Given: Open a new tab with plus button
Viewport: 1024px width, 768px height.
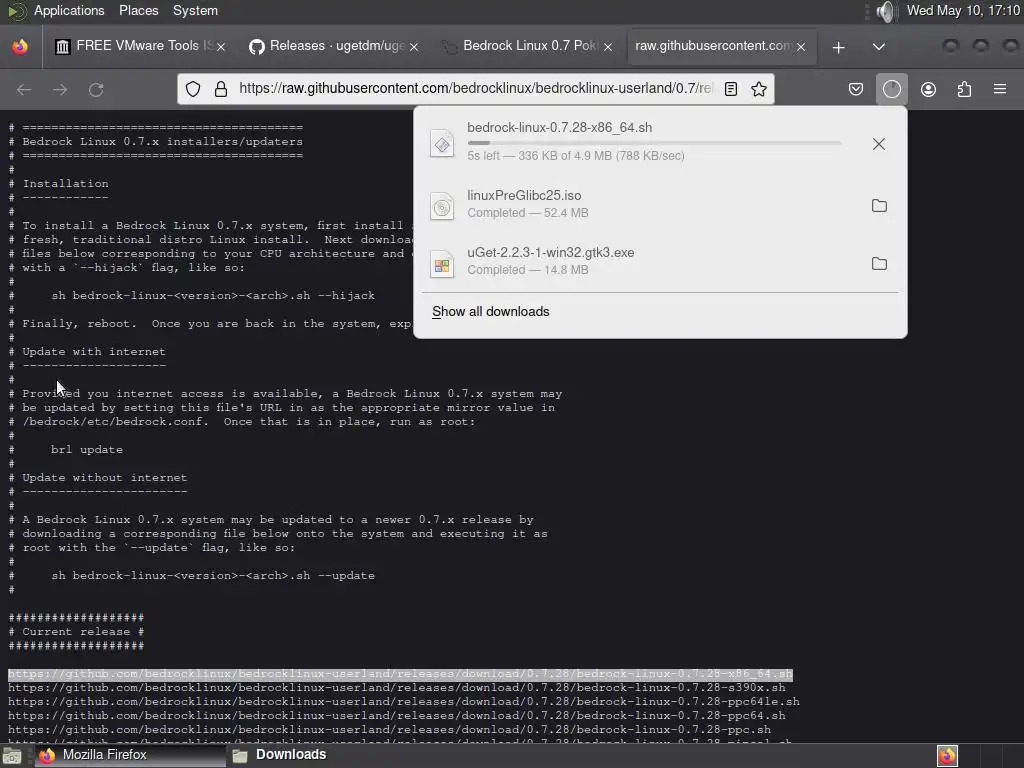Looking at the screenshot, I should tap(839, 47).
